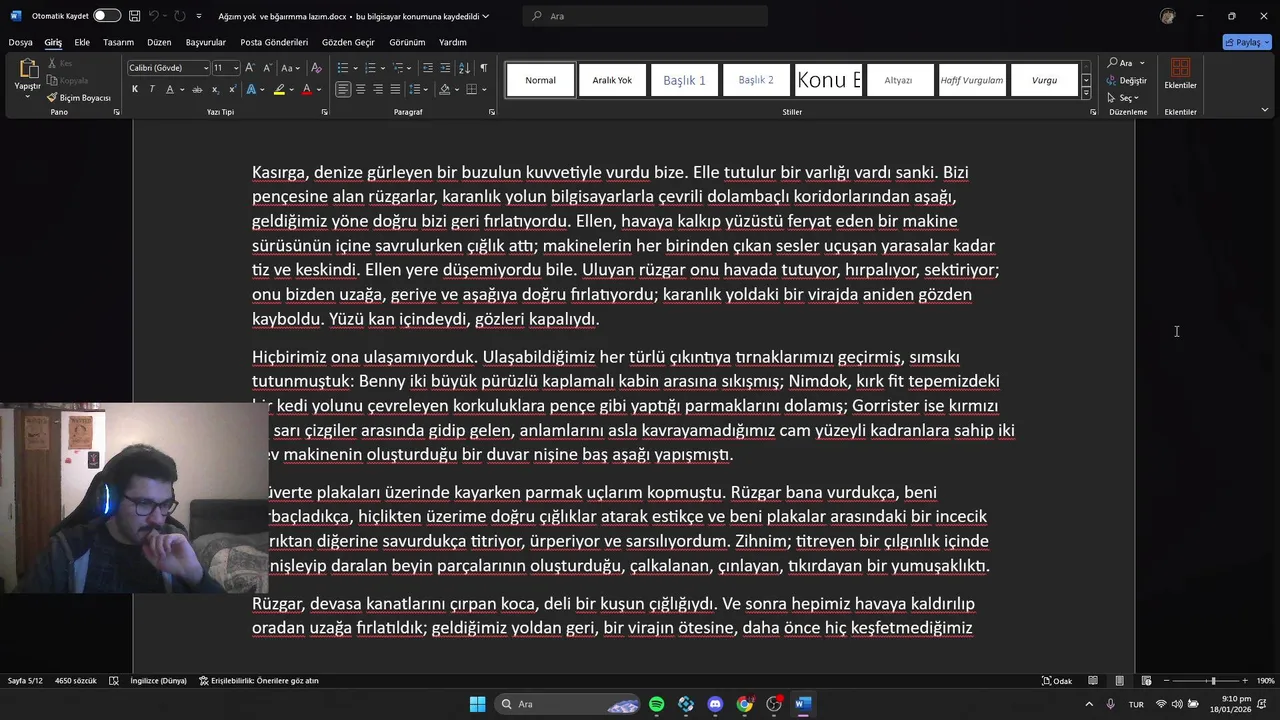Click the 4650 sözcük word count
The height and width of the screenshot is (720, 1280).
pos(76,681)
